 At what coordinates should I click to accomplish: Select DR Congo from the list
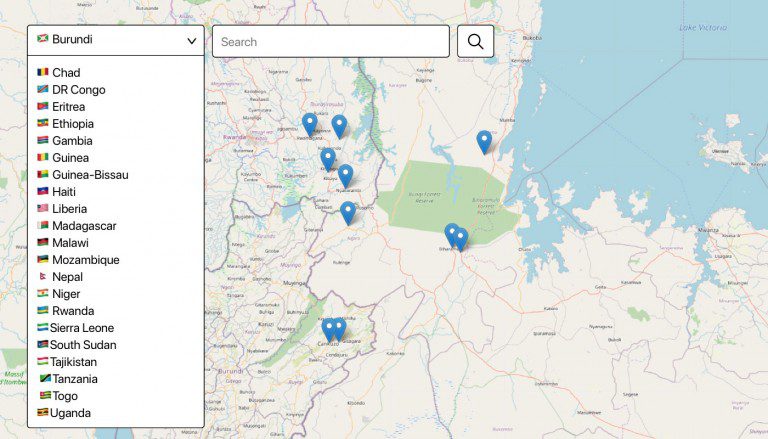coord(71,90)
